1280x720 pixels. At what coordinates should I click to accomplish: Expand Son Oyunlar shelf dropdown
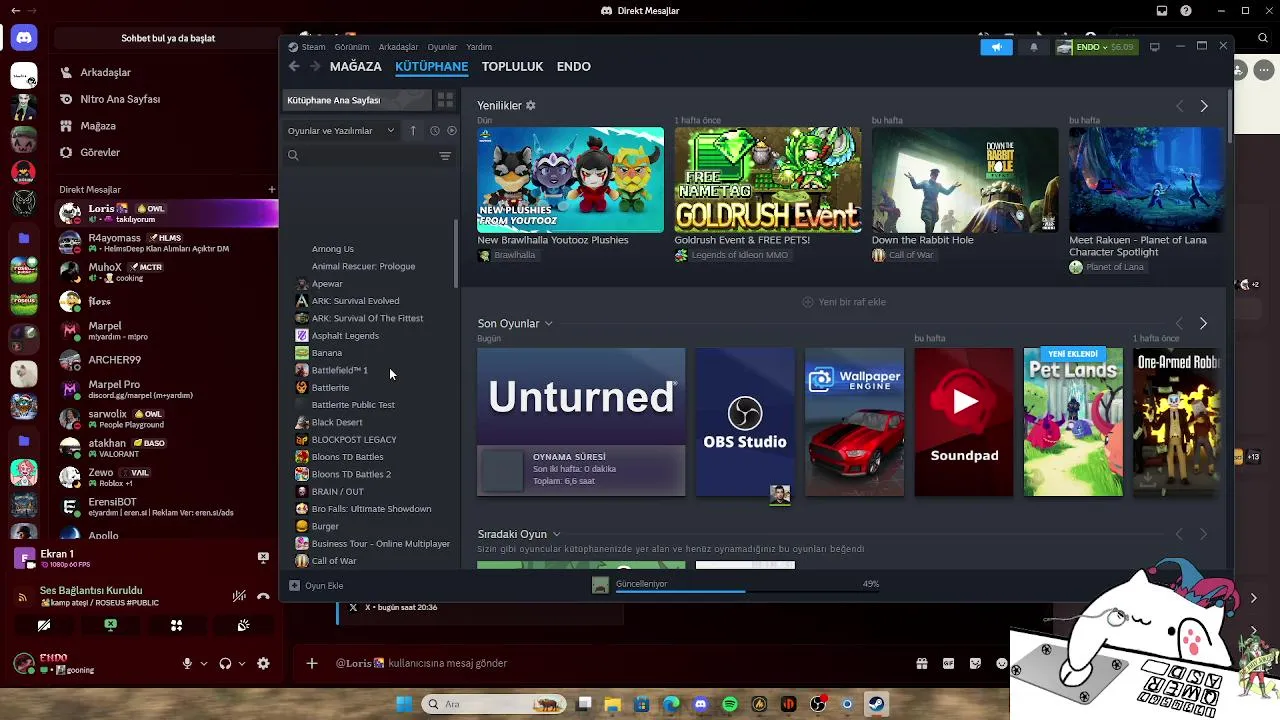pyautogui.click(x=548, y=324)
